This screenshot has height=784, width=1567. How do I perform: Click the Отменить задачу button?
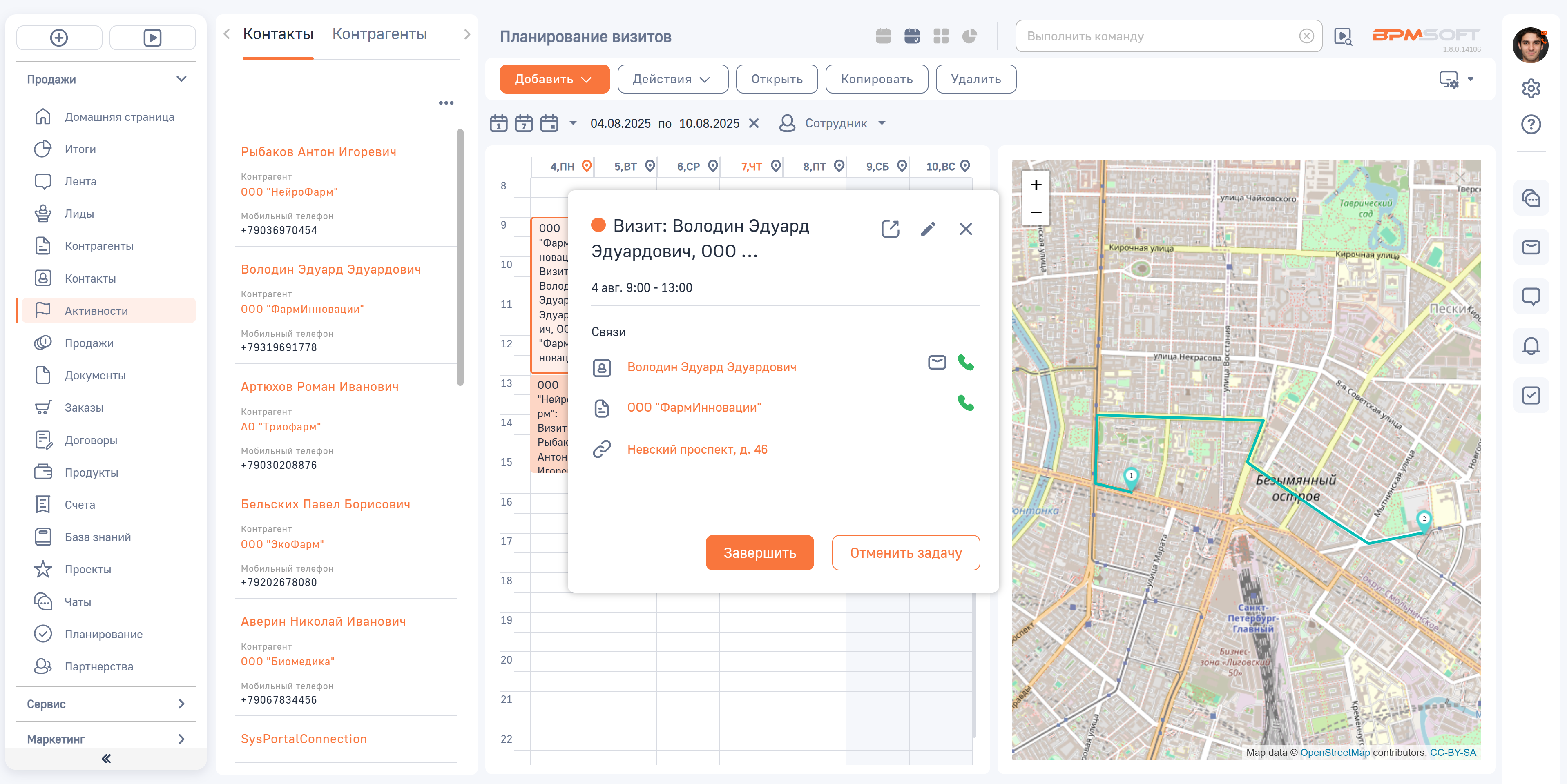click(906, 553)
